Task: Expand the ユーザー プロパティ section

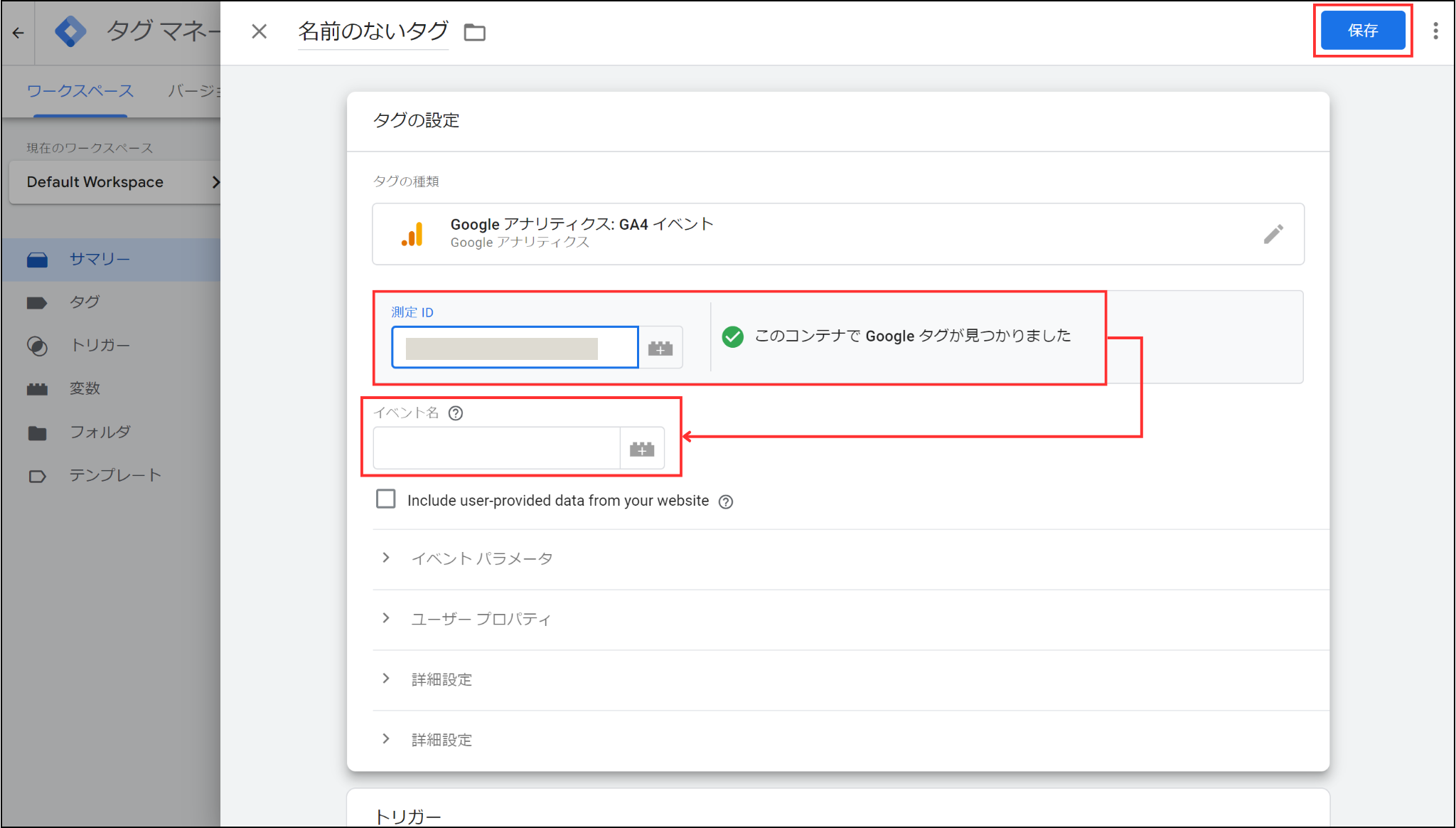Action: click(x=850, y=619)
